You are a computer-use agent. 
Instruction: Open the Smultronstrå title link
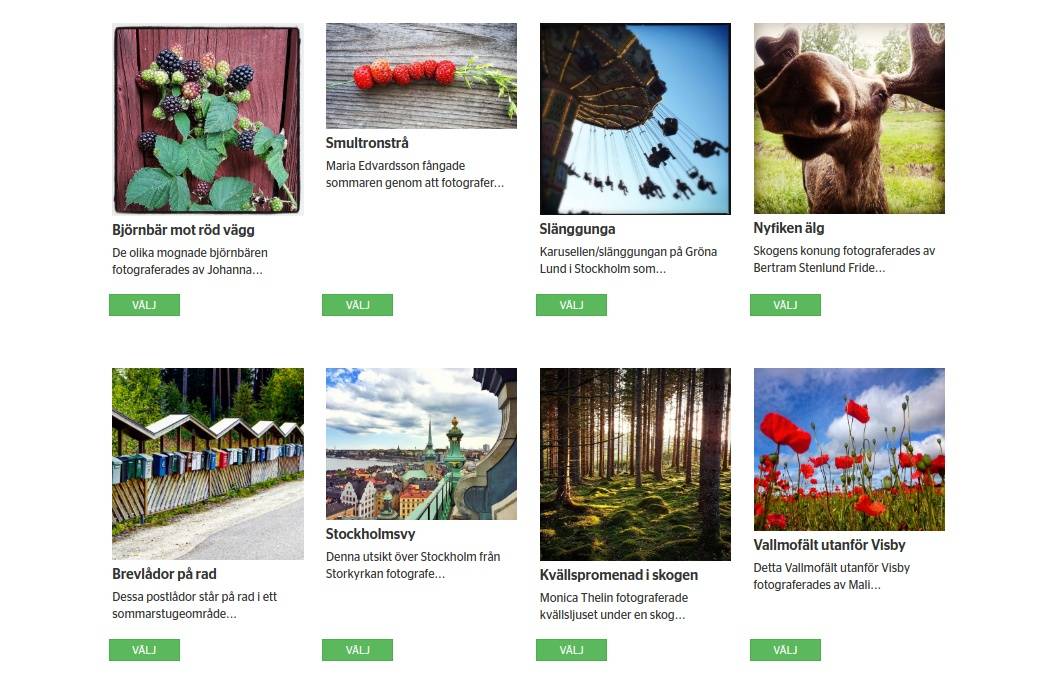[x=367, y=143]
